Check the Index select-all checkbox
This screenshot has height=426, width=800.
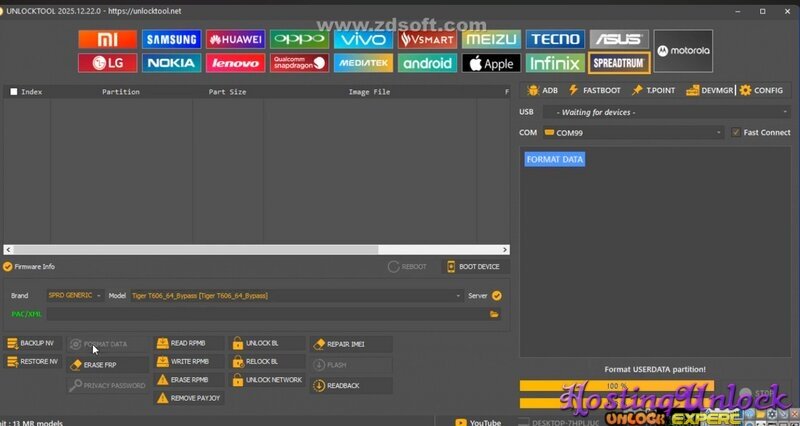(13, 92)
